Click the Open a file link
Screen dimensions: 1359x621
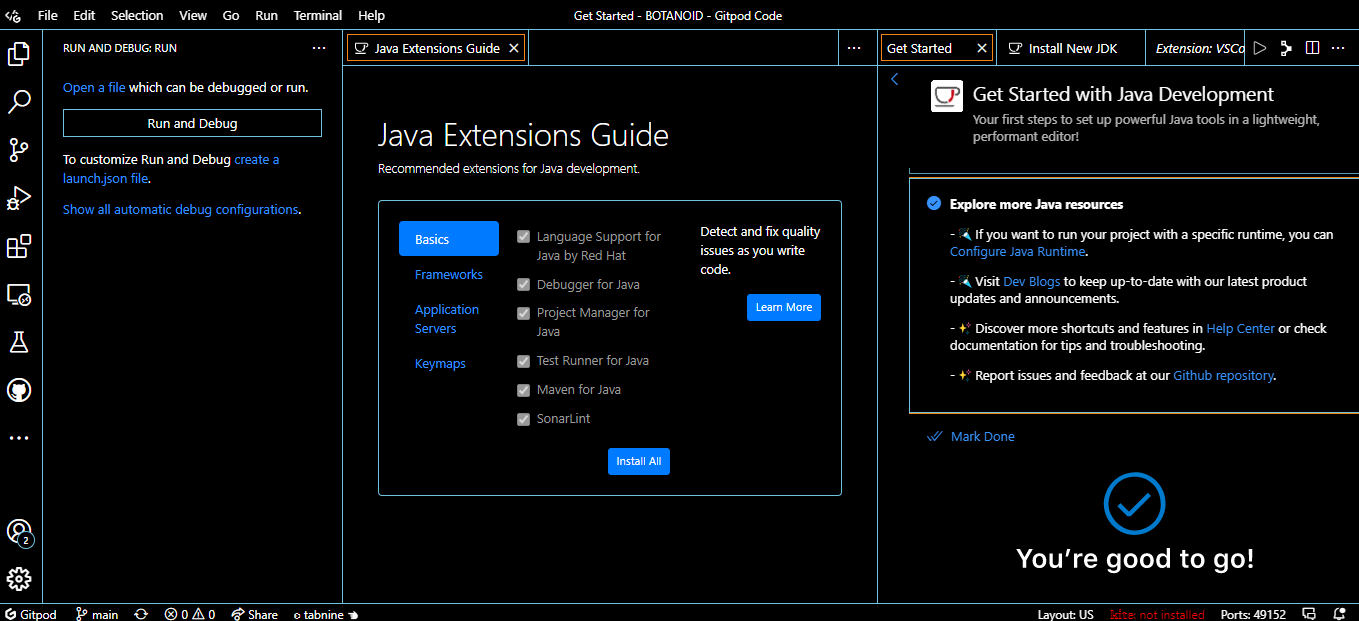tap(94, 87)
